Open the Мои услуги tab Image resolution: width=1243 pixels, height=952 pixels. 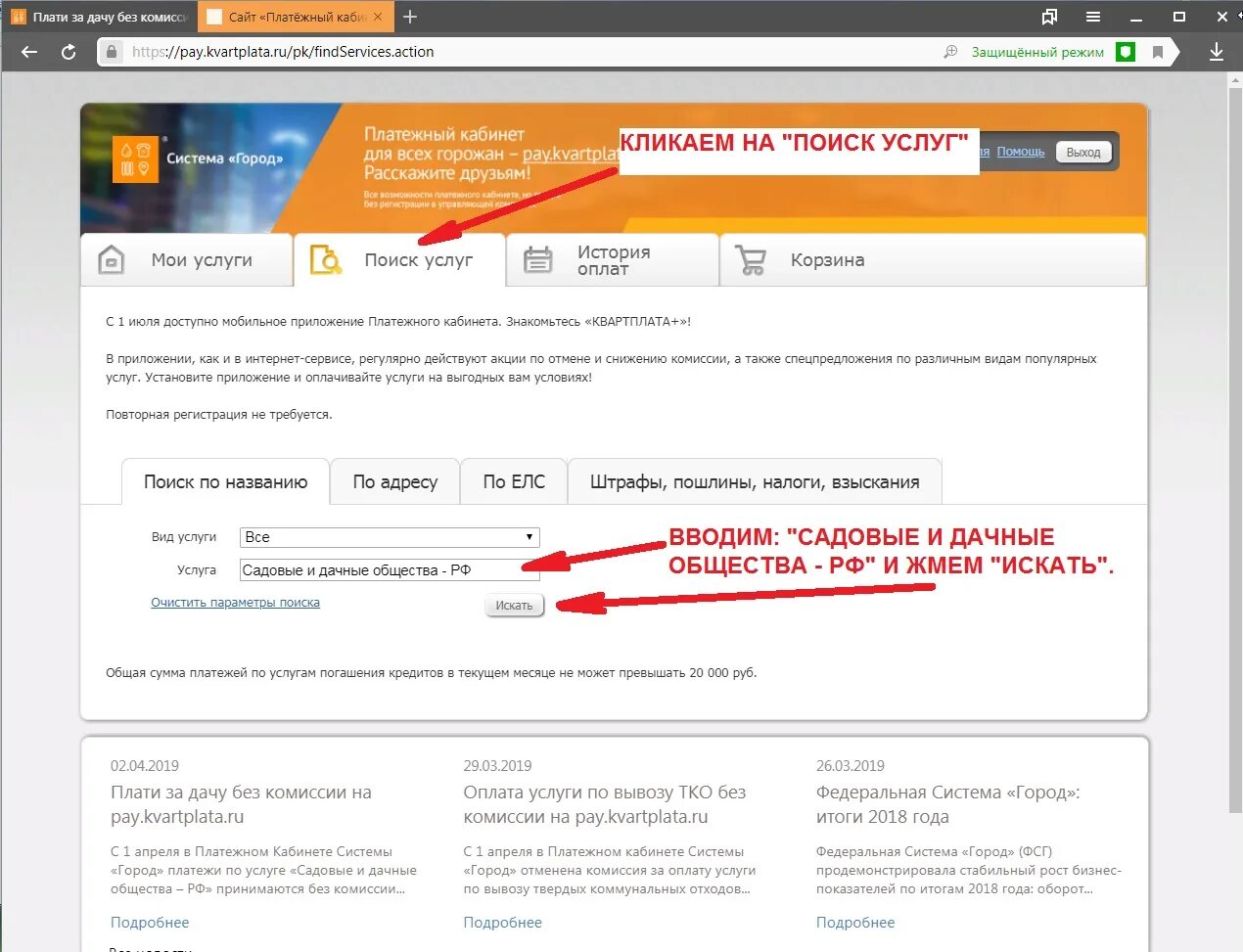187,259
